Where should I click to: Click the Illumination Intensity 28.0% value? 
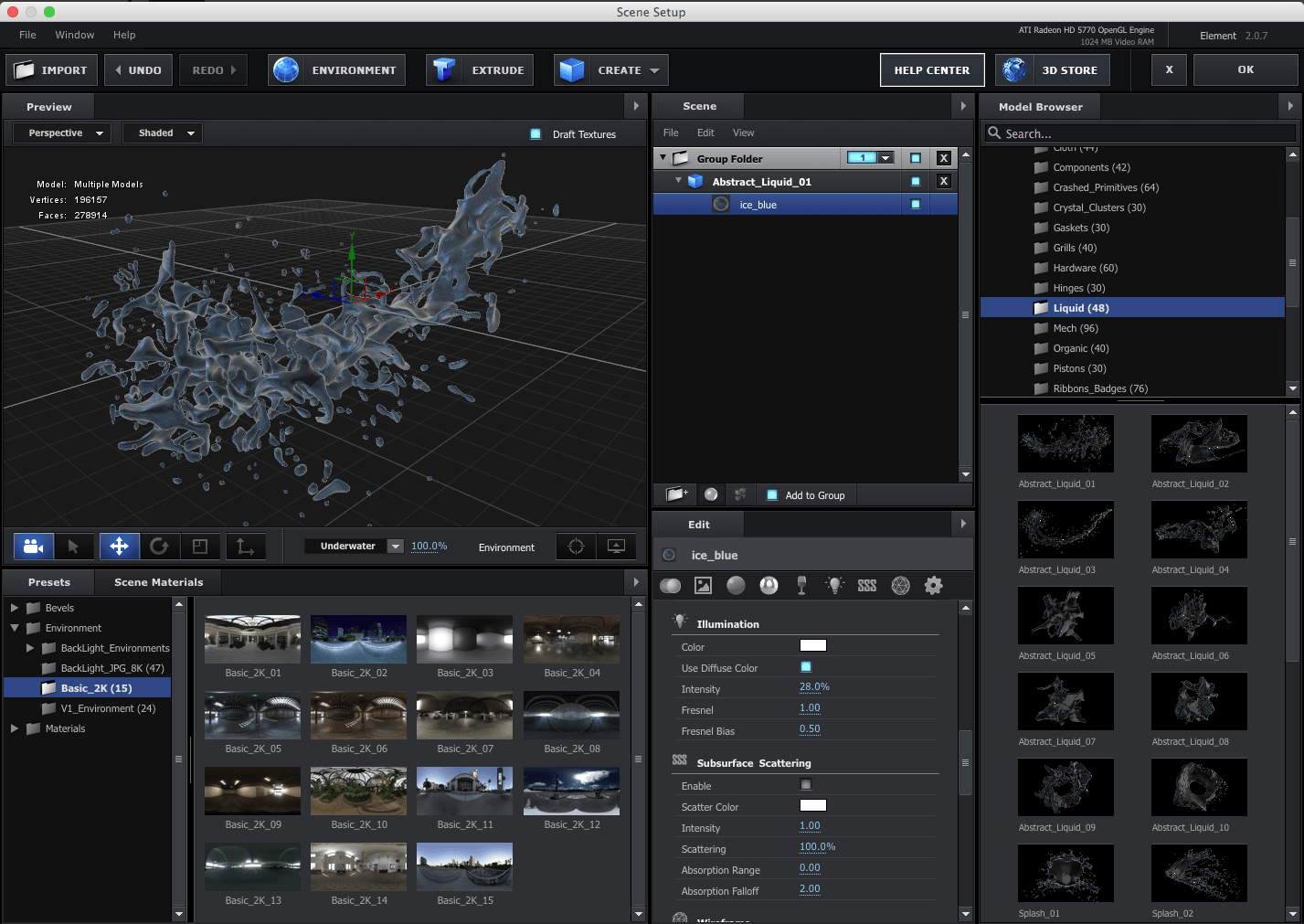click(814, 687)
